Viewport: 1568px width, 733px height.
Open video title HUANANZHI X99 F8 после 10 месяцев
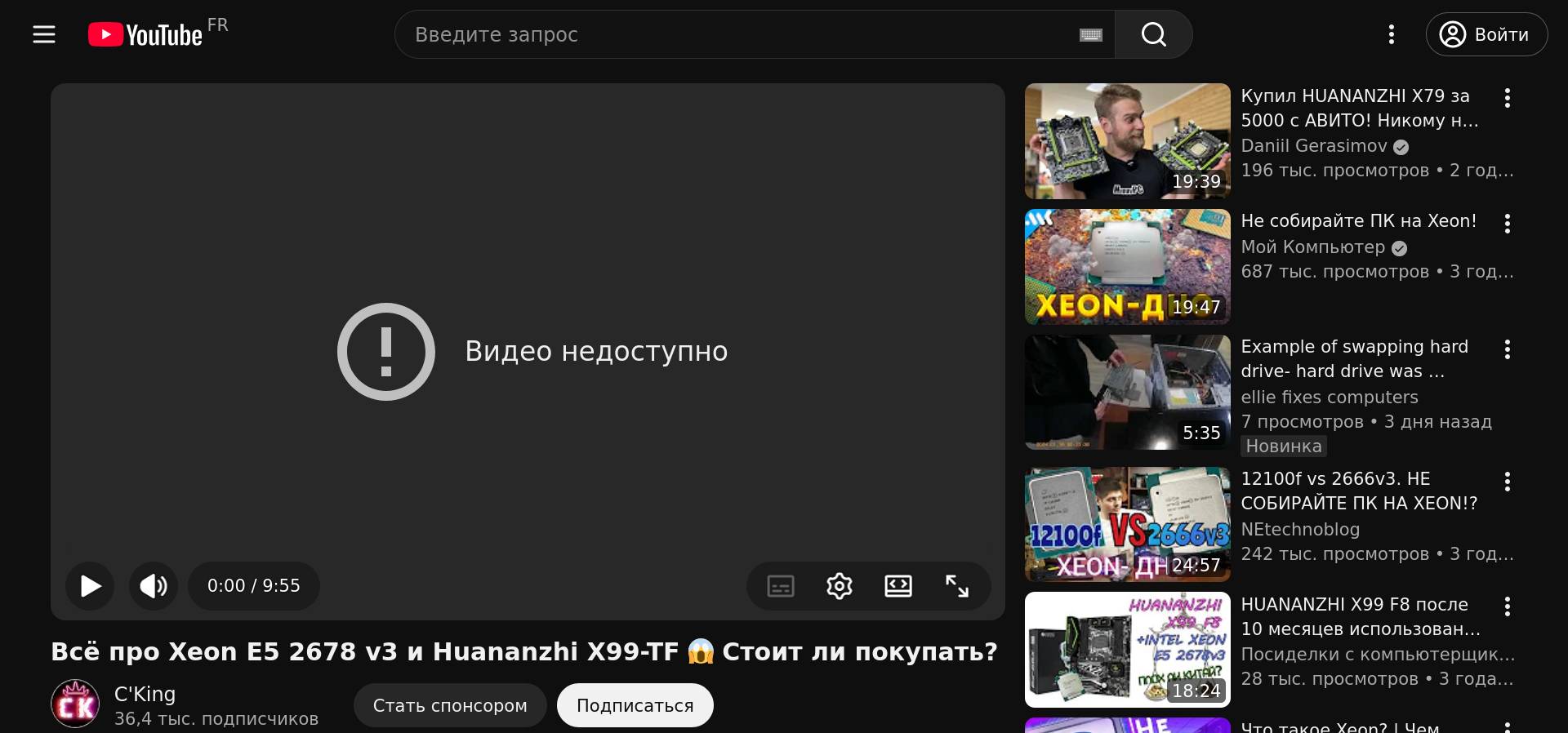[x=1361, y=617]
